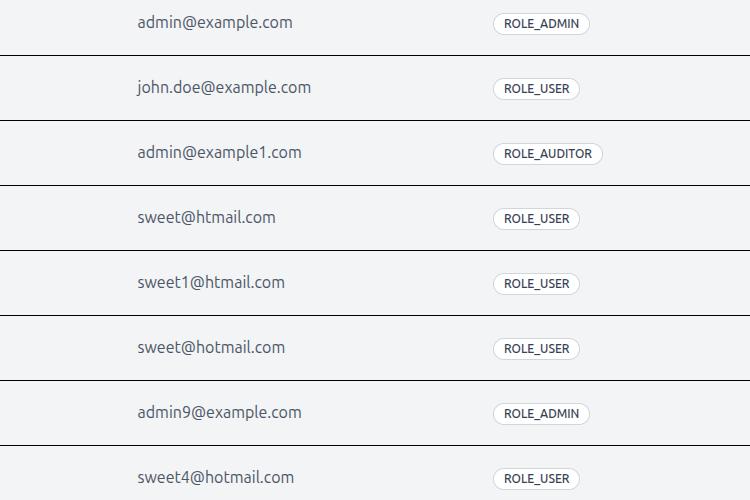Click ROLE_USER badge for sweet@hotmail.com
Image resolution: width=750 pixels, height=500 pixels.
[536, 349]
